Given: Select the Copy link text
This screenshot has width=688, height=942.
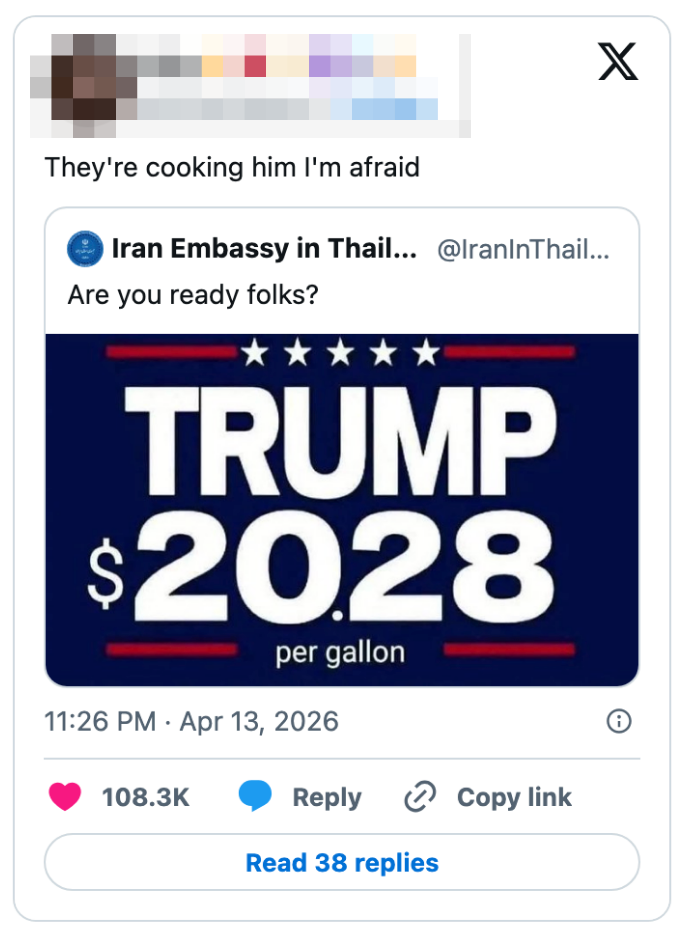Looking at the screenshot, I should (x=514, y=797).
